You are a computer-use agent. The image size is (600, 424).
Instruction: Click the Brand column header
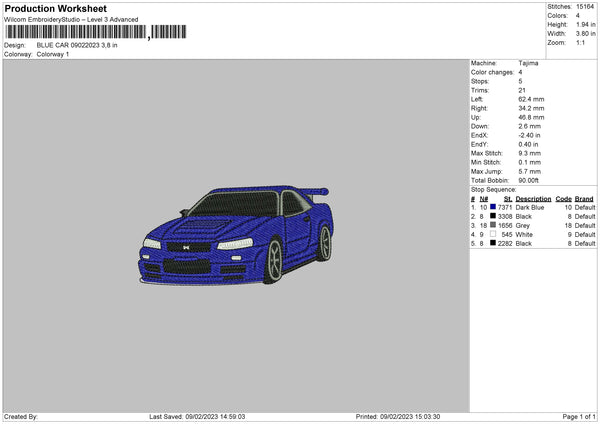[584, 197]
